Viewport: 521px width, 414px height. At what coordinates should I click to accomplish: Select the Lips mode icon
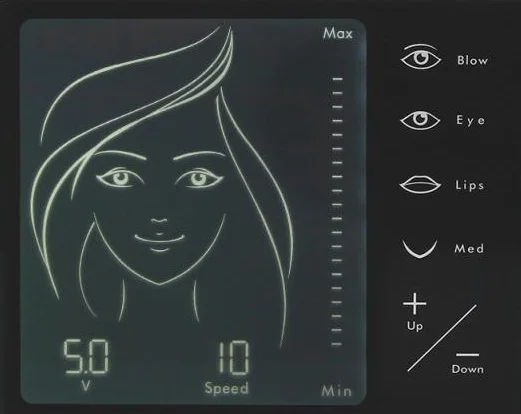pos(420,185)
